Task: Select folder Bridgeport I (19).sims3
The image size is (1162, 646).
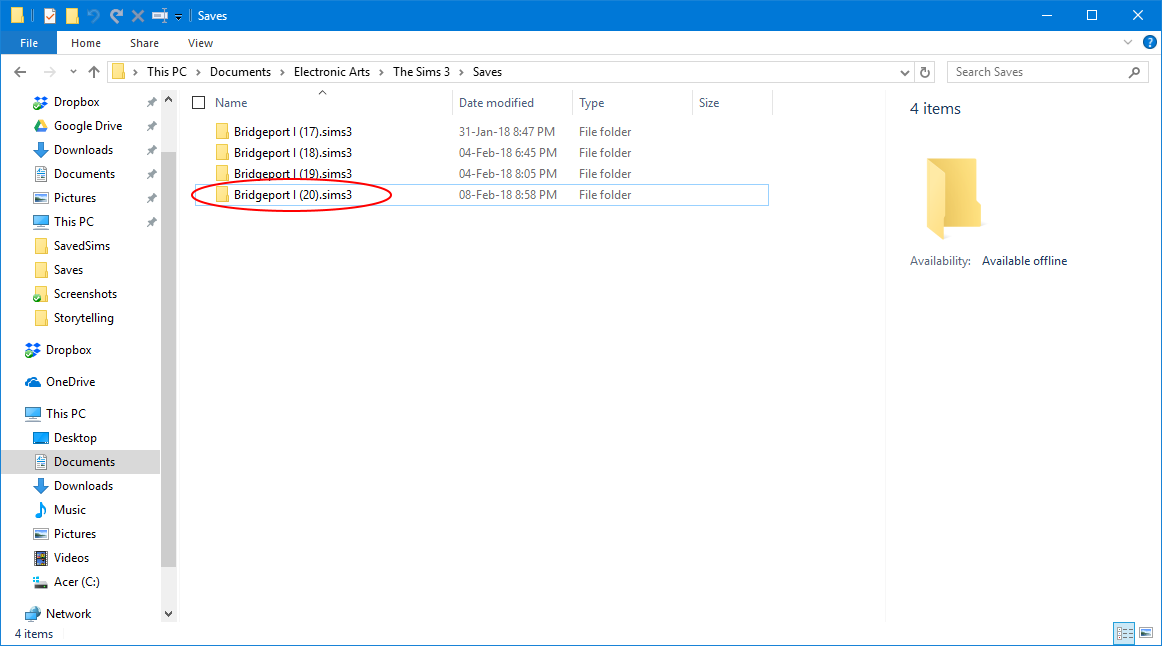Action: [293, 173]
